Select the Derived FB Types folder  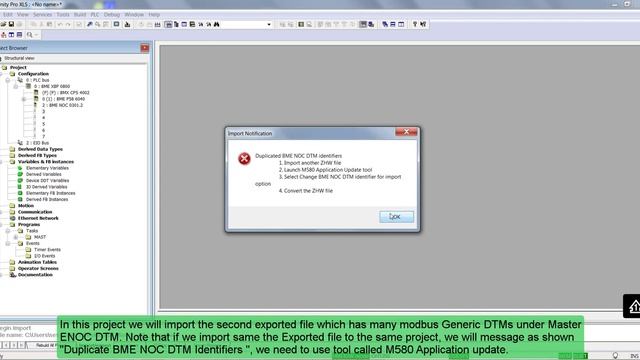pos(37,156)
